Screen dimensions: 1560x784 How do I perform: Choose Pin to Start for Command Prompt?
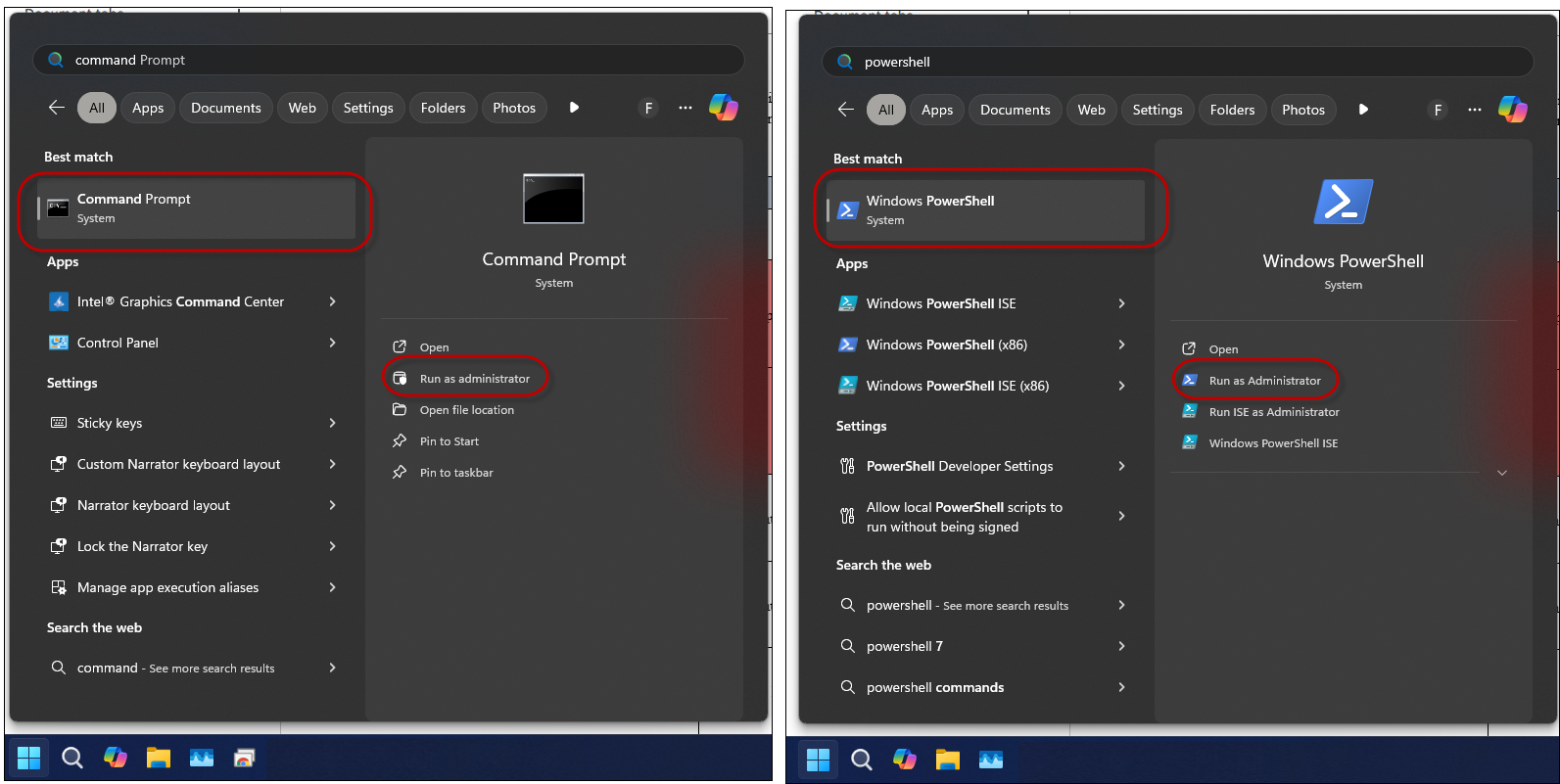(x=449, y=441)
